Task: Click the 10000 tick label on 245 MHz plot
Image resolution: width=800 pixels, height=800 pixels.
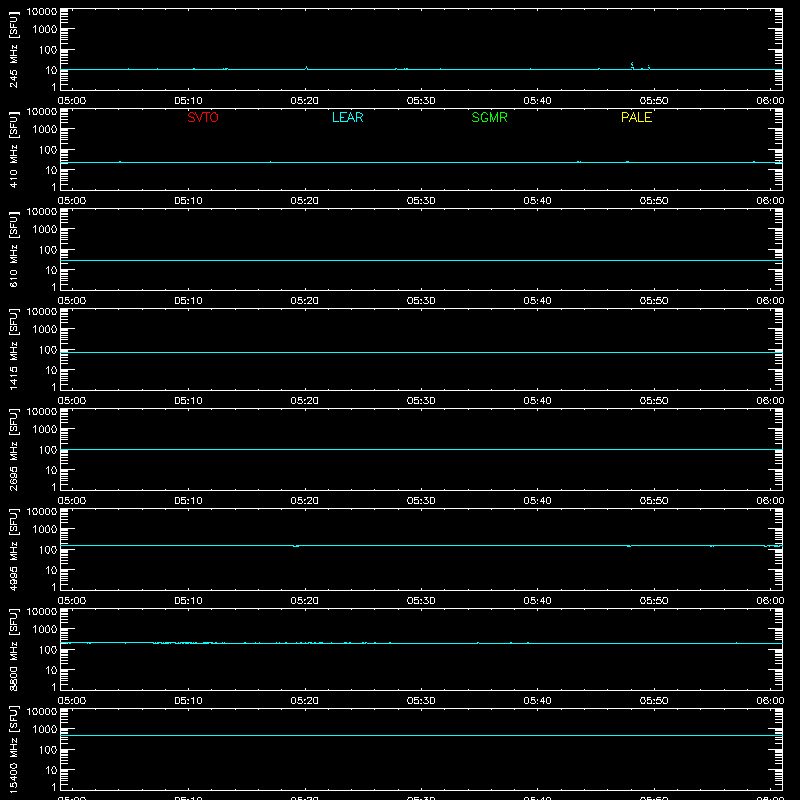Action: (42, 12)
